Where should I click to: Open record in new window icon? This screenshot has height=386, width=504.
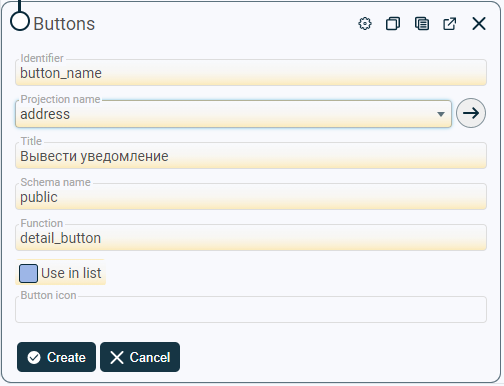coord(450,24)
